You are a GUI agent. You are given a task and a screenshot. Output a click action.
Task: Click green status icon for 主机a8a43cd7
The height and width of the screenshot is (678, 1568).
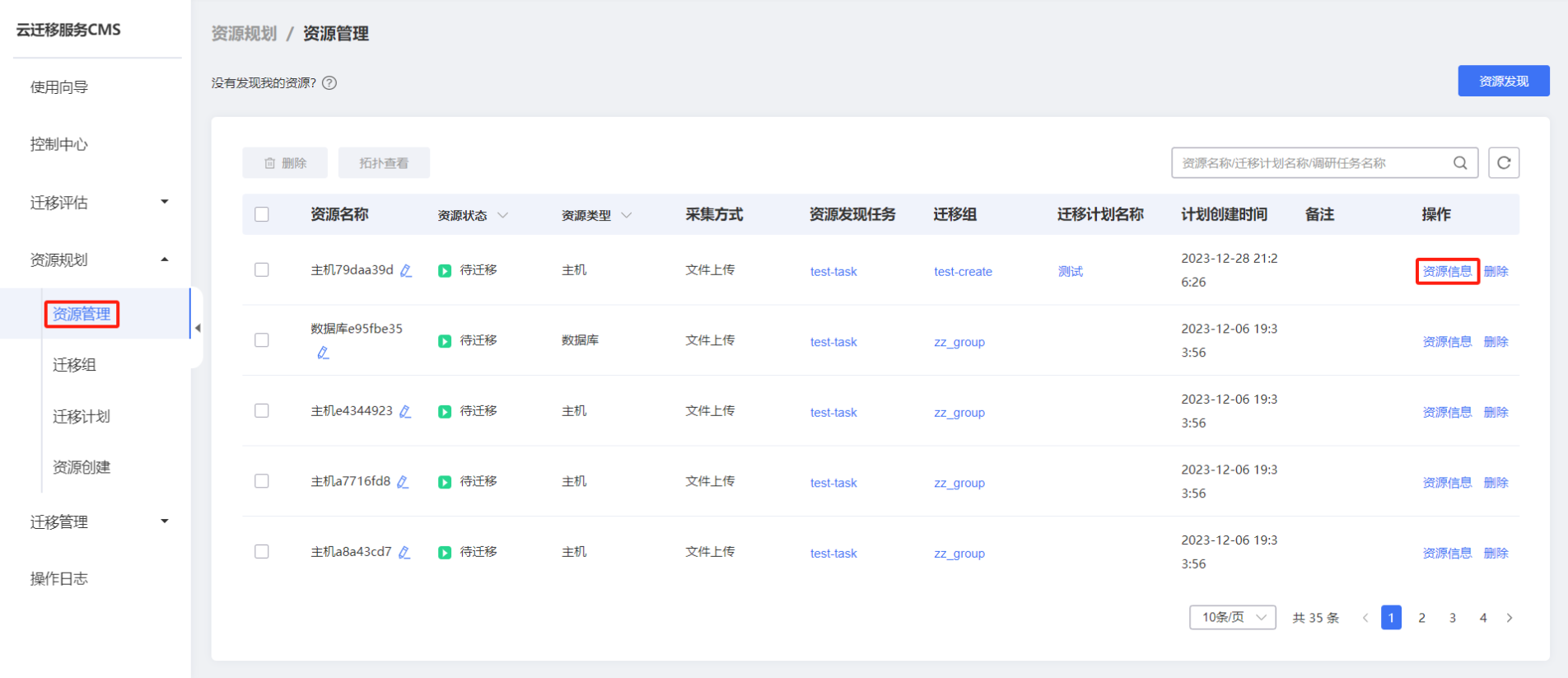445,552
